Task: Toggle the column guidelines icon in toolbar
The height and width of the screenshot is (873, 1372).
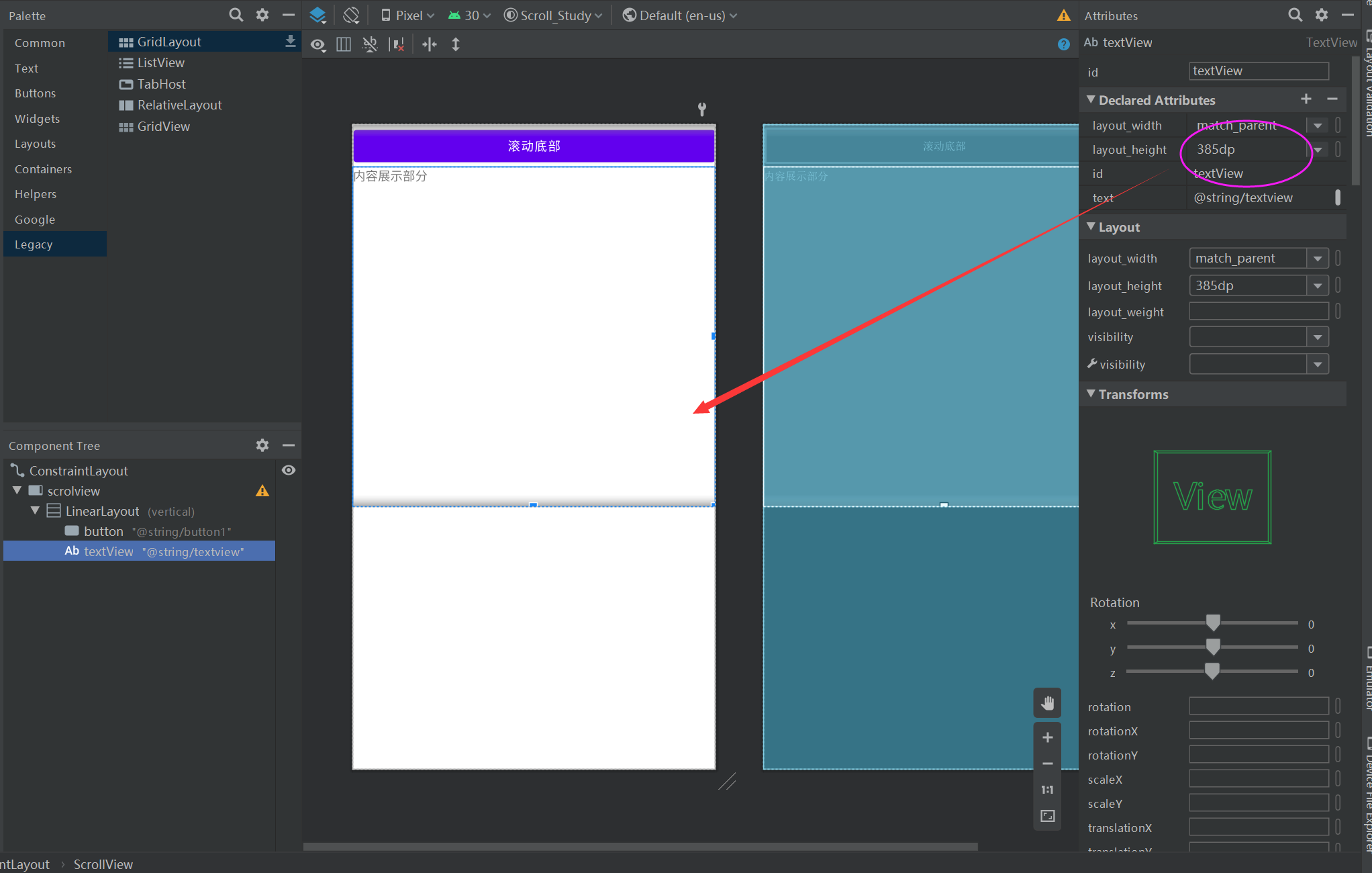Action: [344, 45]
